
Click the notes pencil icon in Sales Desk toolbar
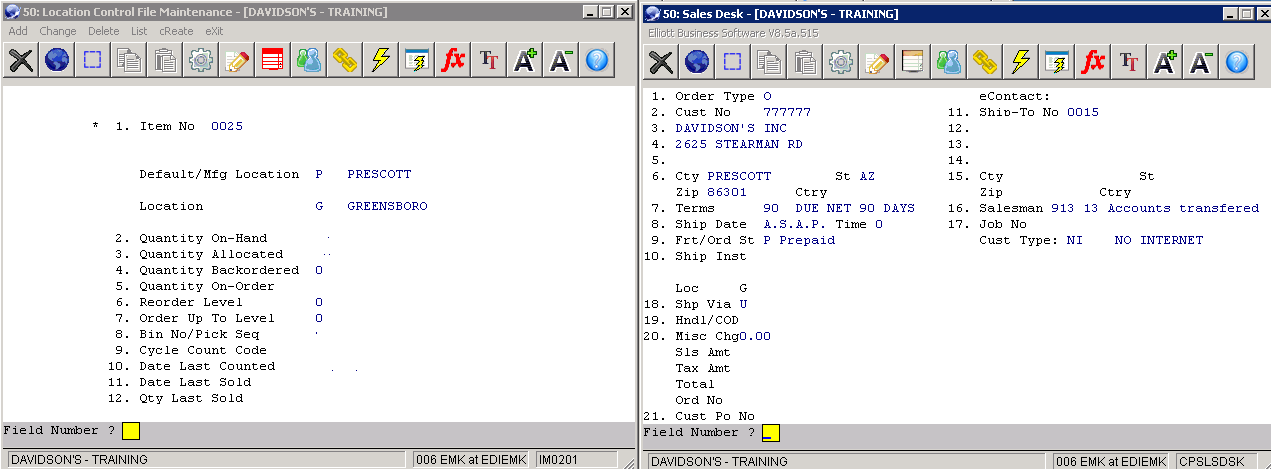click(x=876, y=62)
